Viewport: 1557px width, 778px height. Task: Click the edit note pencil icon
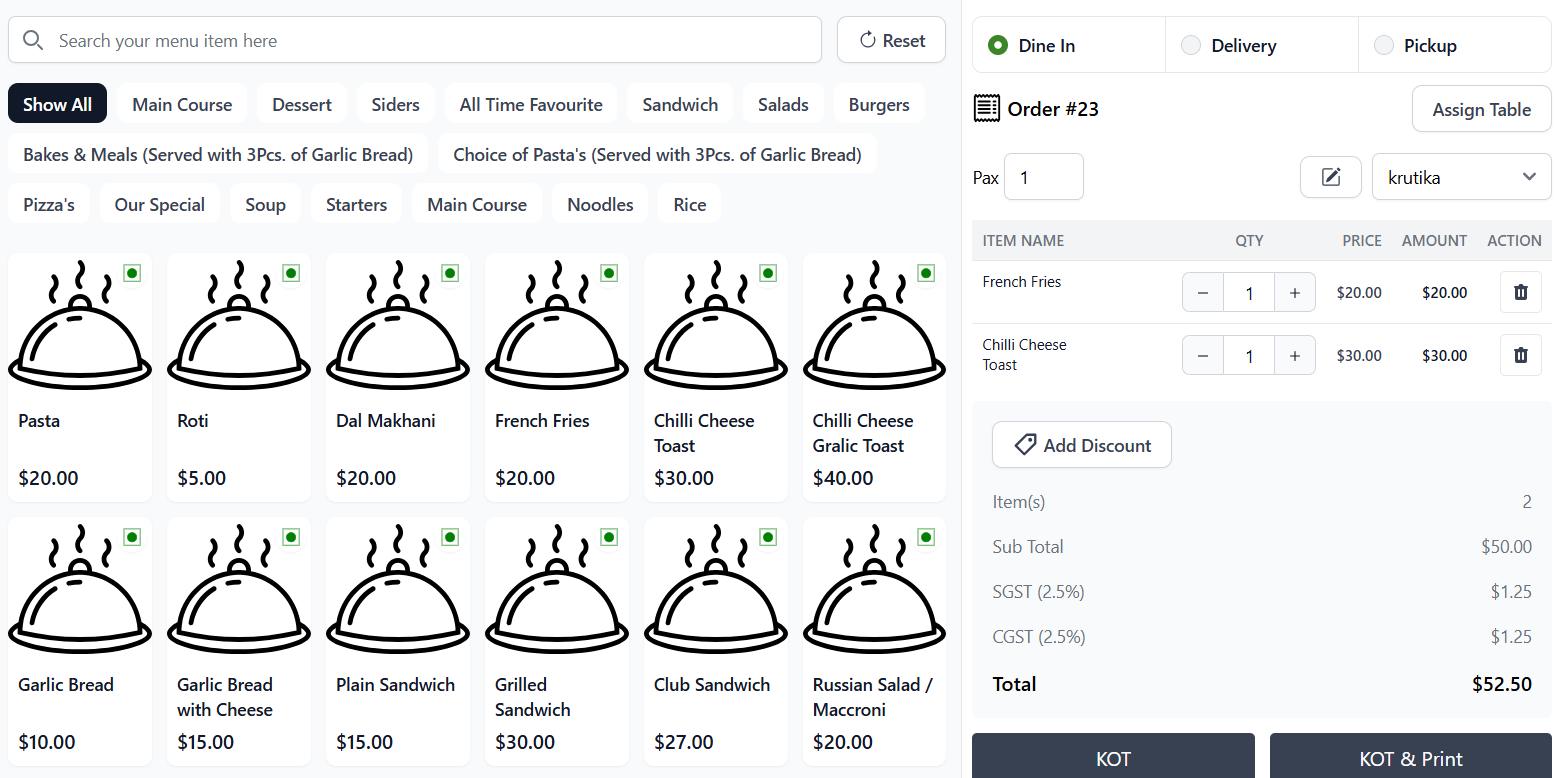pyautogui.click(x=1330, y=177)
